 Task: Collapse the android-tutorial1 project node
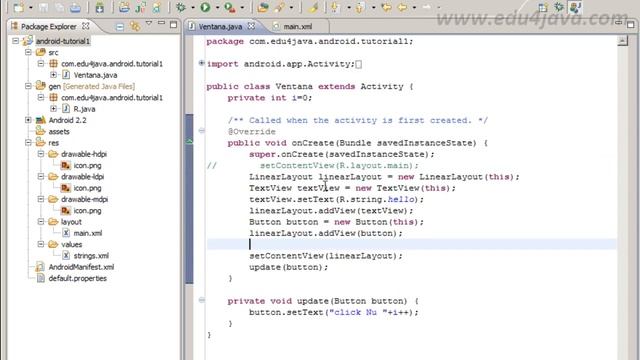pos(16,41)
